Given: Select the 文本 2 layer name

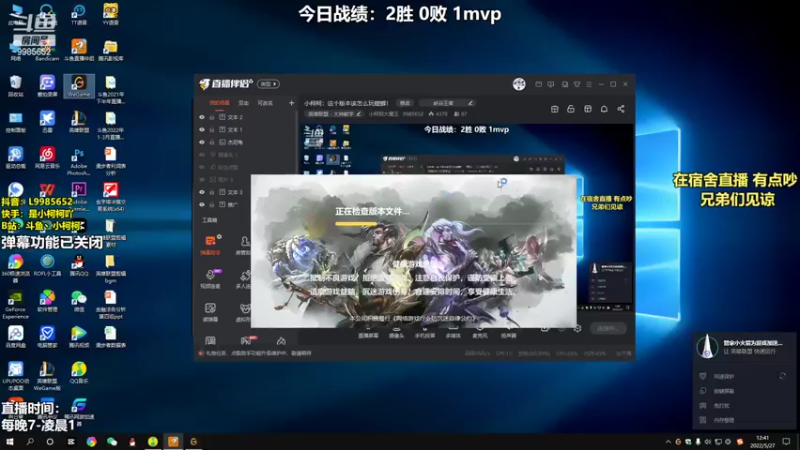Looking at the screenshot, I should (235, 117).
